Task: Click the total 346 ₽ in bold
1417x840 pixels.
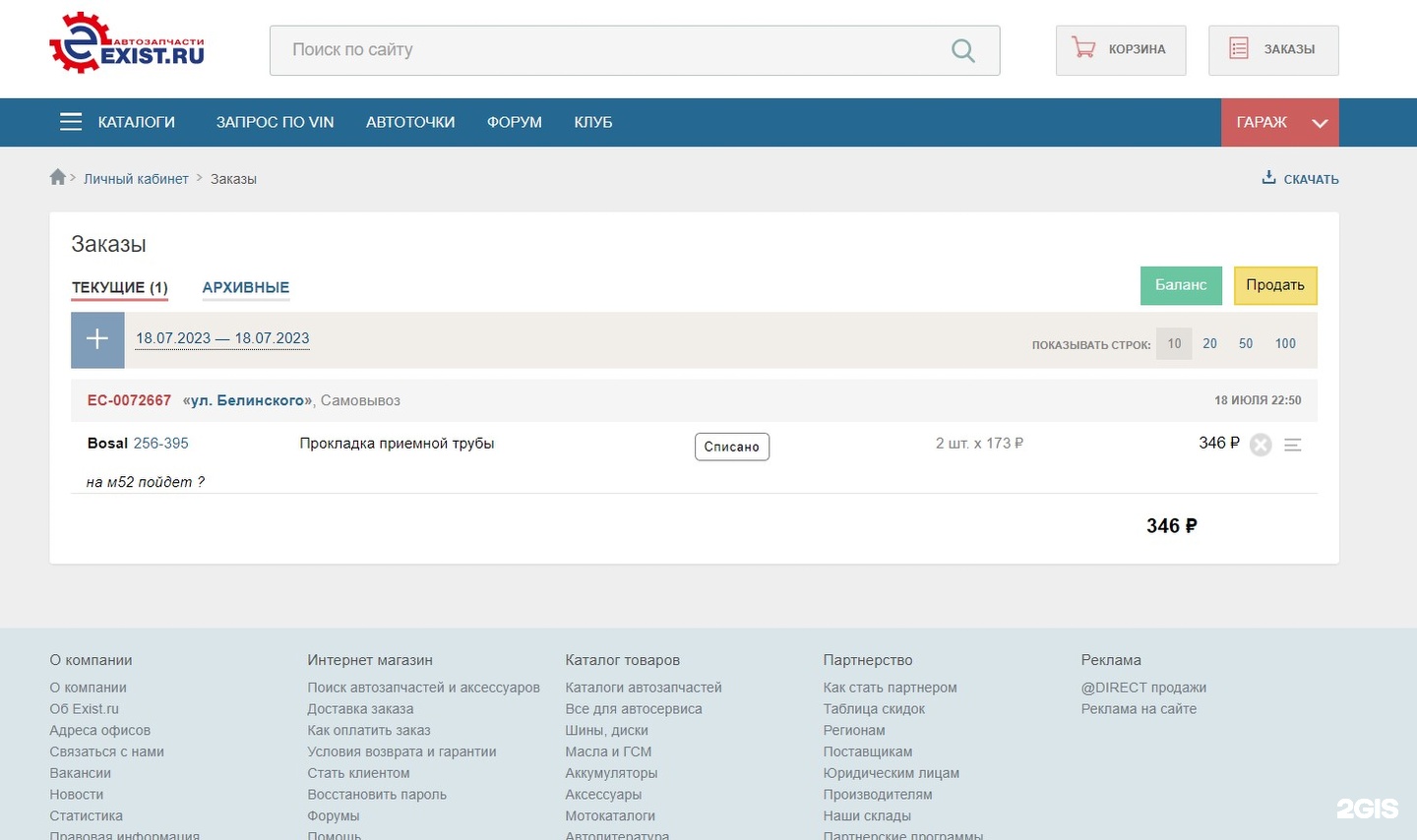Action: coord(1172,526)
